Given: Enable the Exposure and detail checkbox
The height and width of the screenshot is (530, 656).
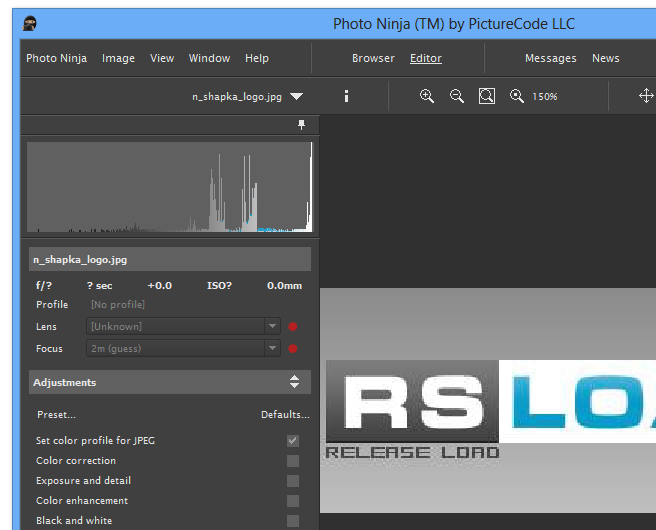Looking at the screenshot, I should pos(293,481).
